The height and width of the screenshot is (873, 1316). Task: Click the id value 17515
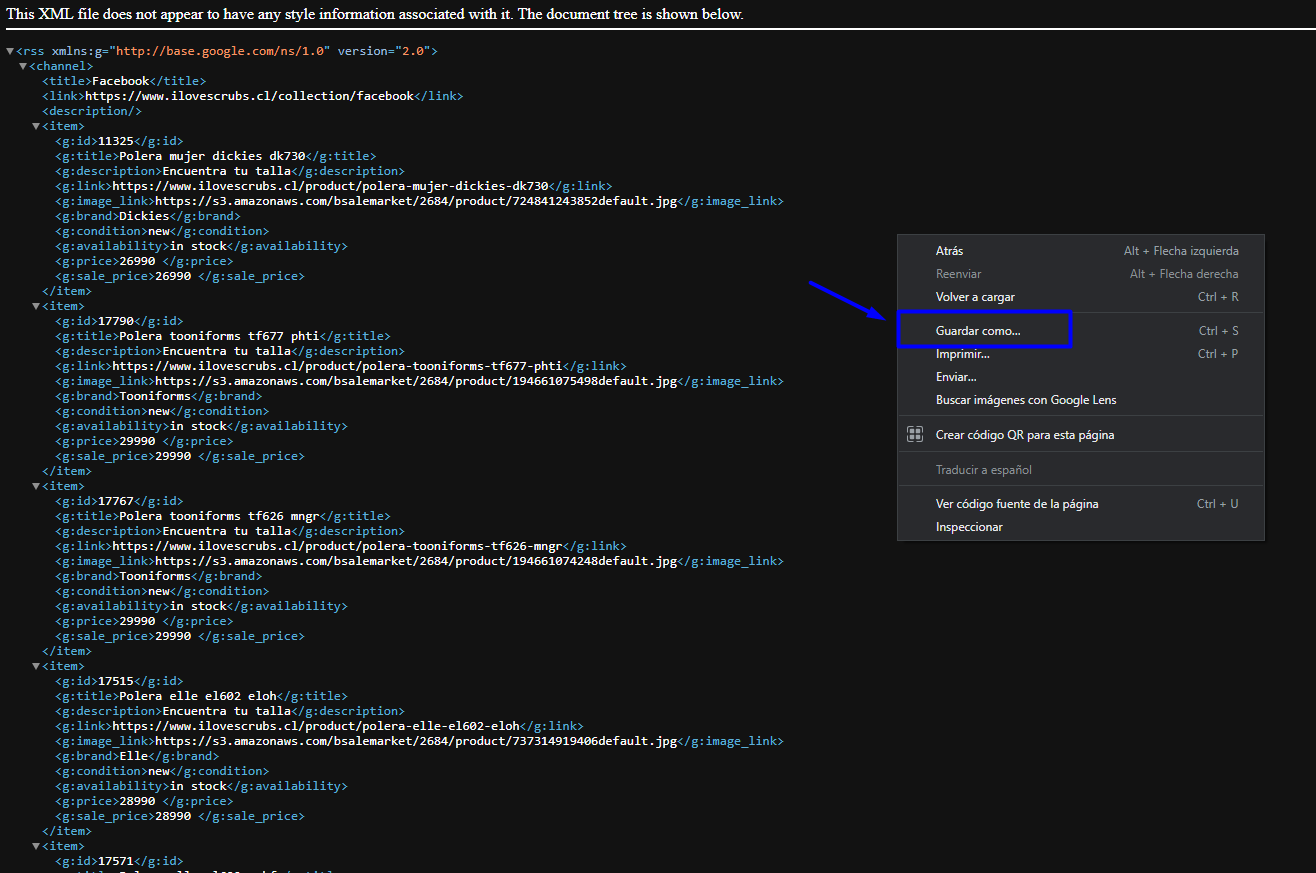click(x=116, y=681)
